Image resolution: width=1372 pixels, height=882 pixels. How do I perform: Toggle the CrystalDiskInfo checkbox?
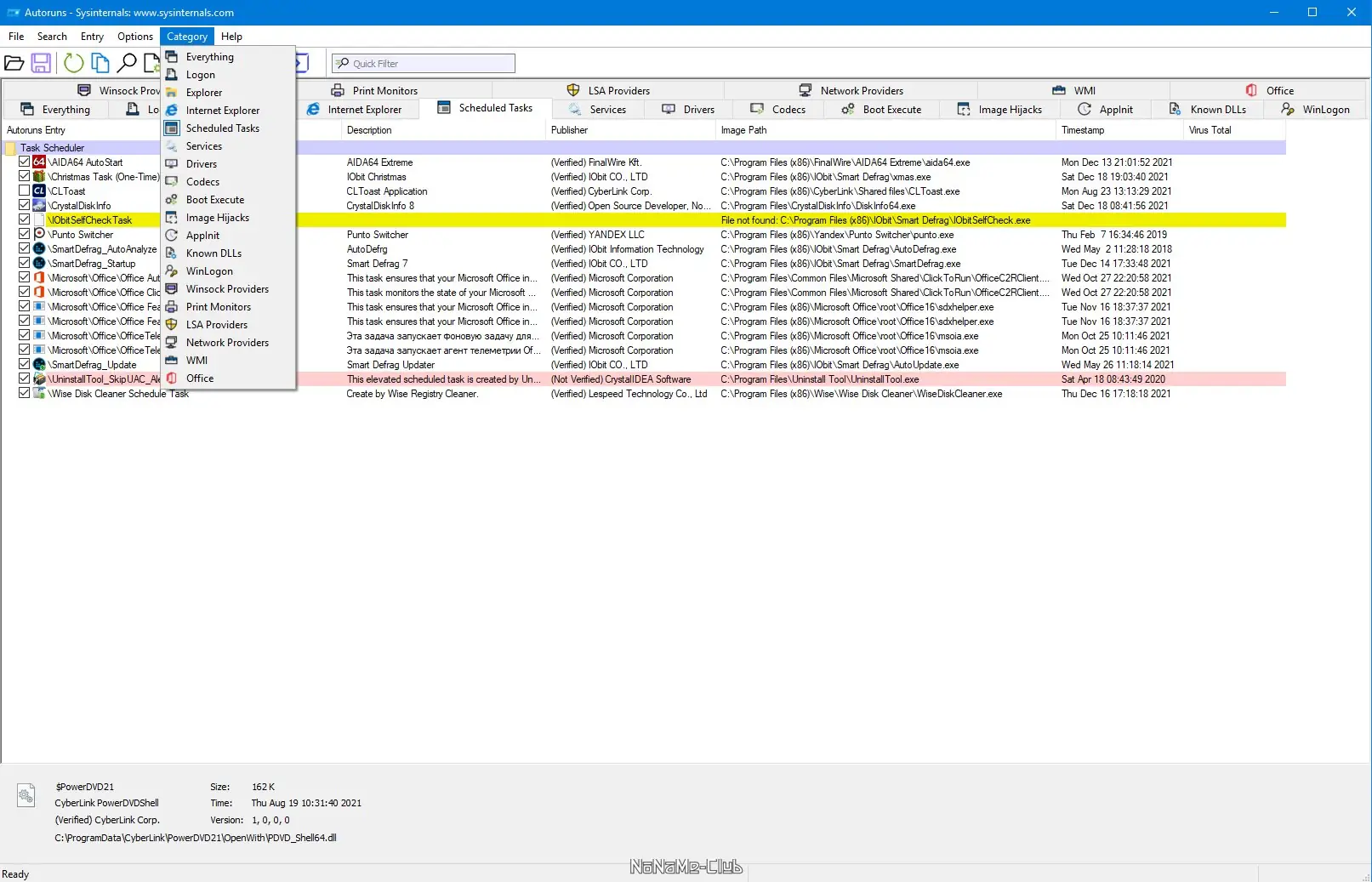pos(25,206)
